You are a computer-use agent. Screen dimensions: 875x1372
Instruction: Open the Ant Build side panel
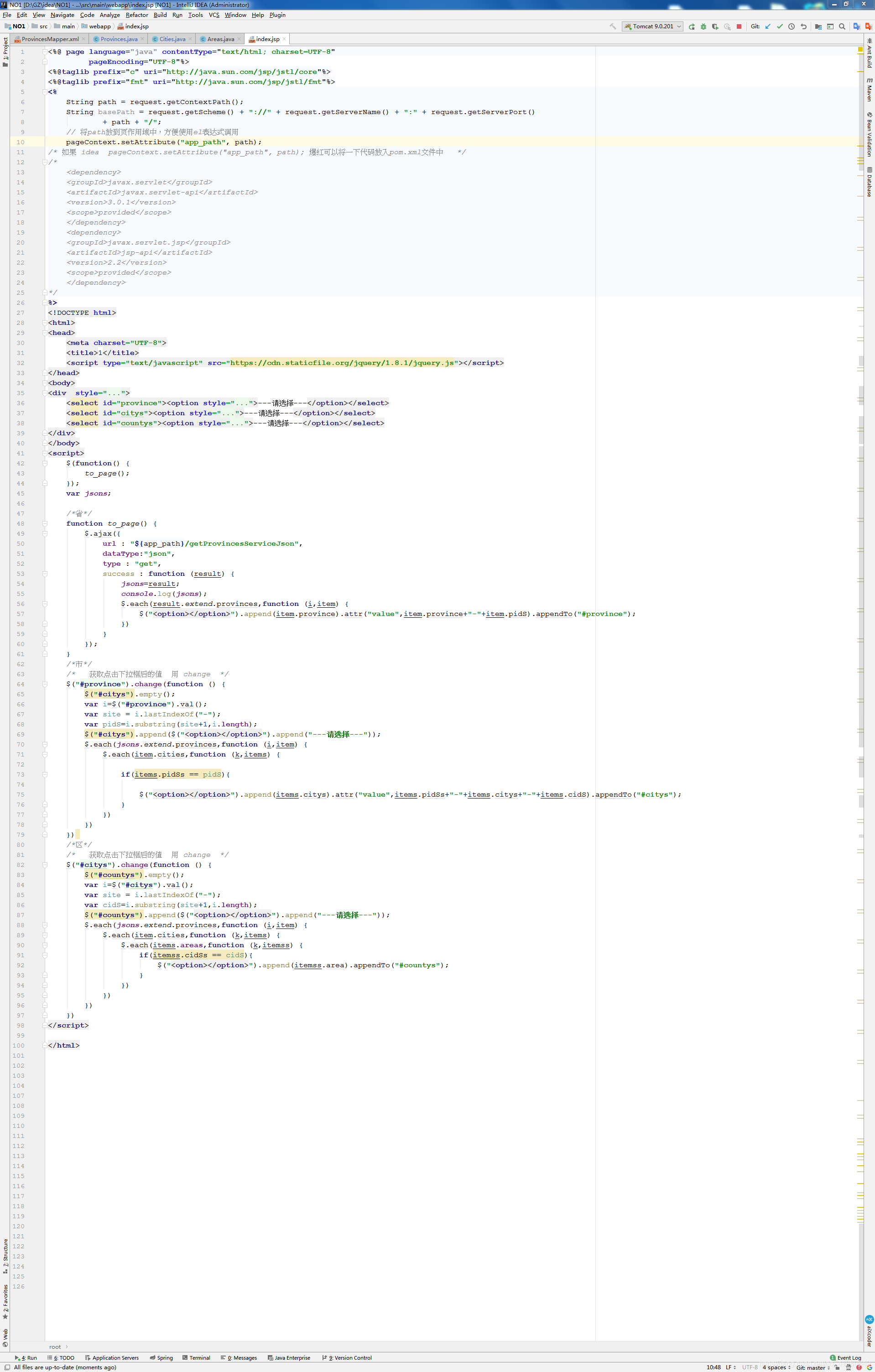coord(870,53)
